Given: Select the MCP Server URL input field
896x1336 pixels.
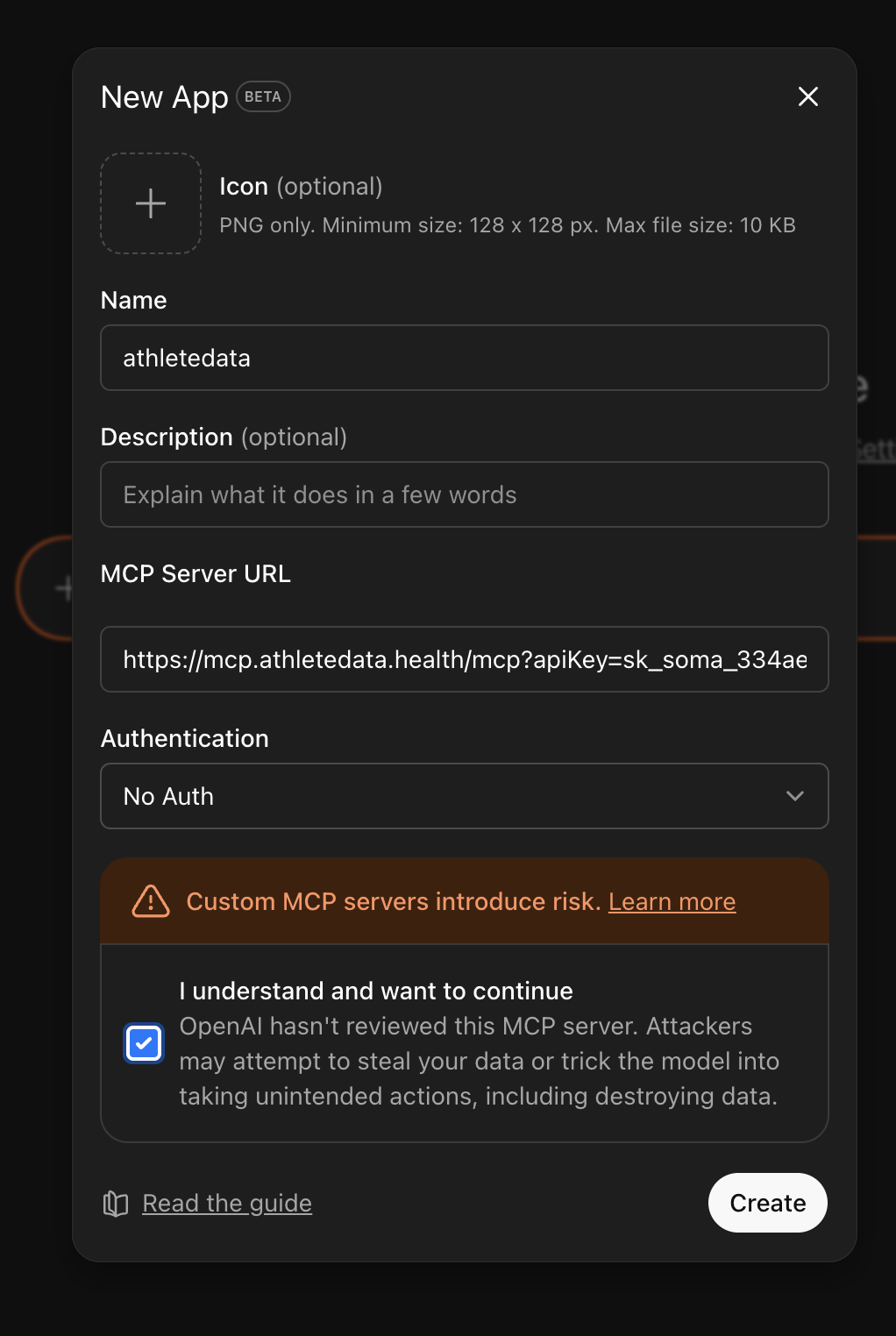Looking at the screenshot, I should click(463, 659).
